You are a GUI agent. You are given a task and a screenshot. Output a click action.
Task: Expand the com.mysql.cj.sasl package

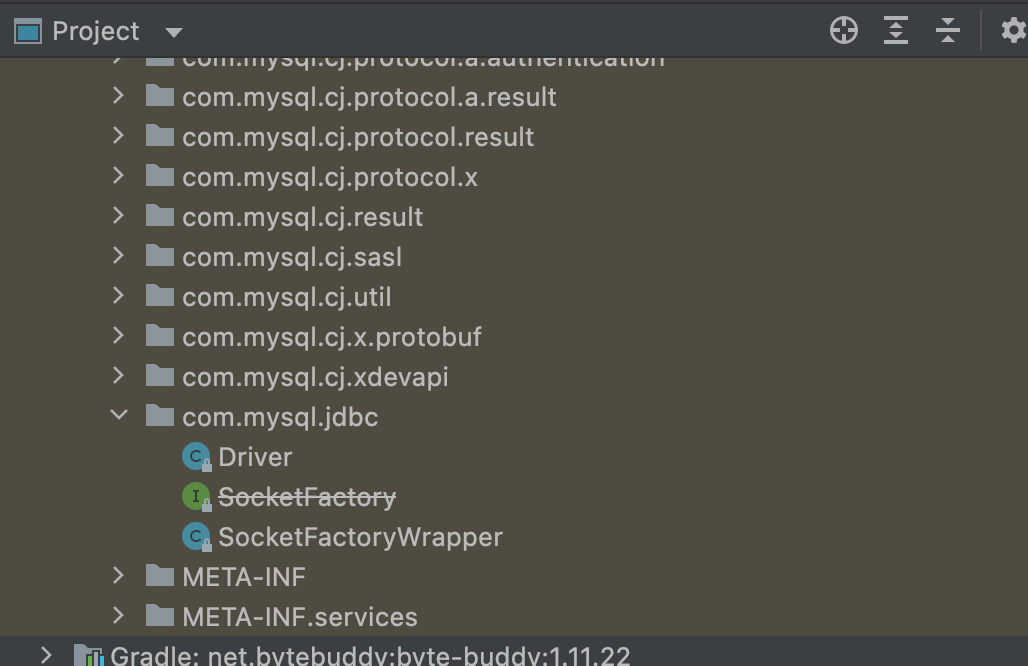(x=119, y=256)
